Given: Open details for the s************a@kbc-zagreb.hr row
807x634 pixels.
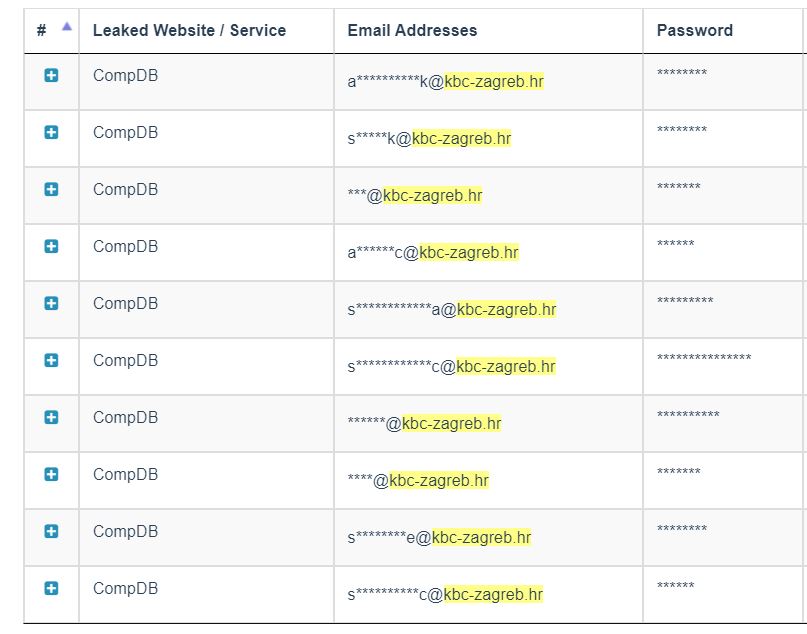Looking at the screenshot, I should pyautogui.click(x=51, y=304).
